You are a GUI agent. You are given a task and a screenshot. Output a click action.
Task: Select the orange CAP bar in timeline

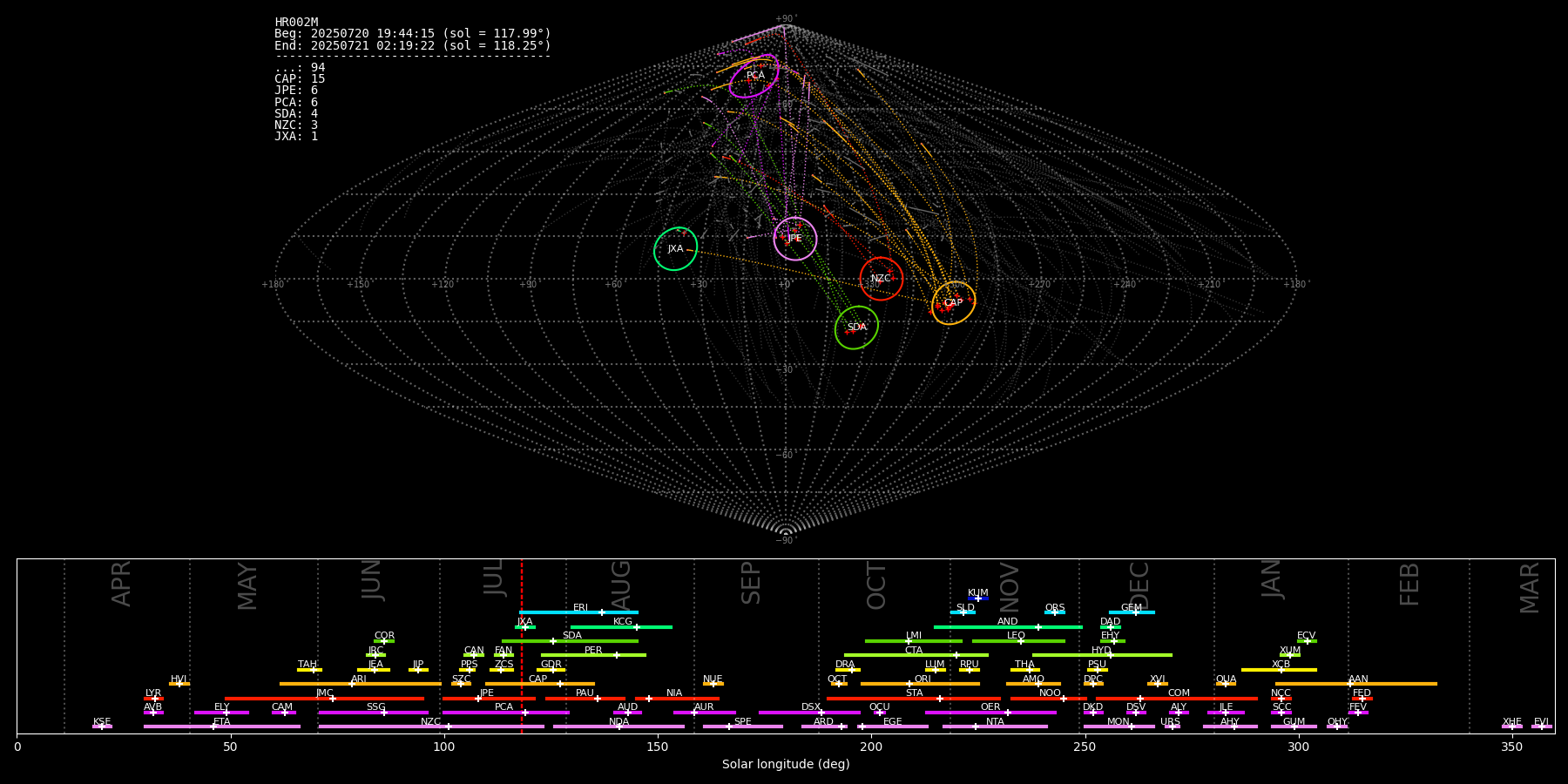pos(540,684)
